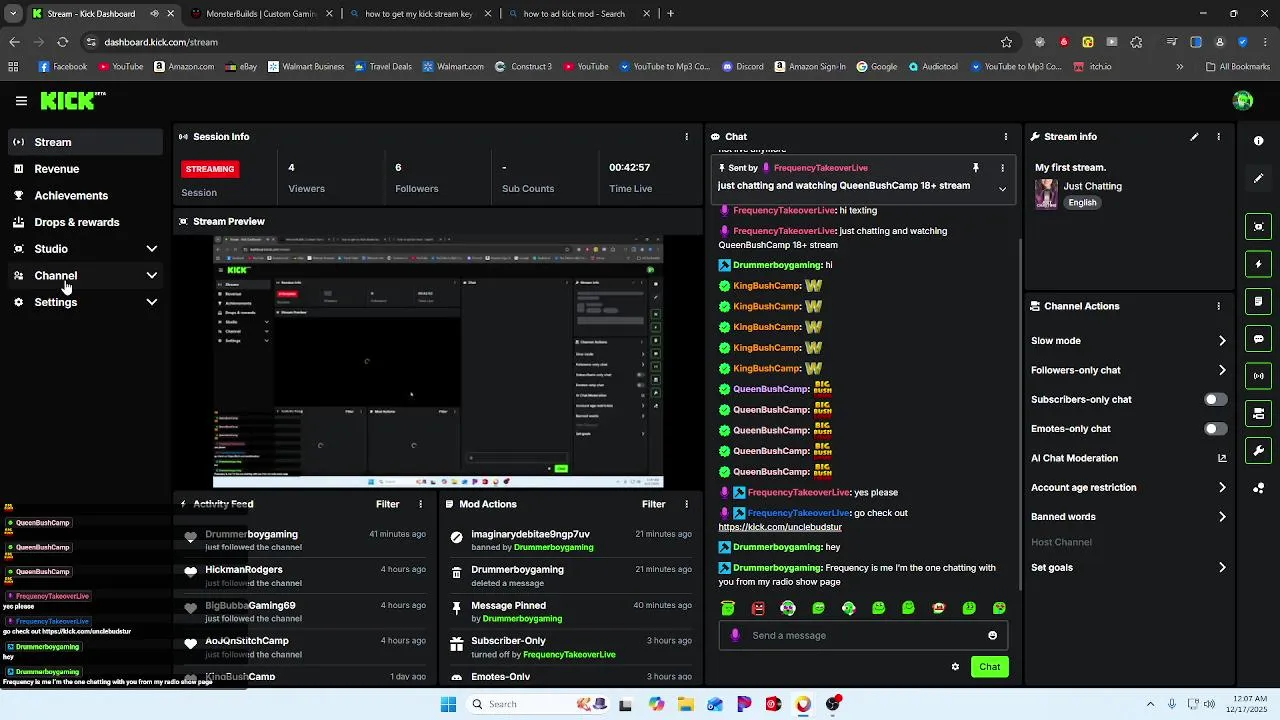Open File Explorer from the taskbar
Image resolution: width=1280 pixels, height=720 pixels.
[686, 704]
